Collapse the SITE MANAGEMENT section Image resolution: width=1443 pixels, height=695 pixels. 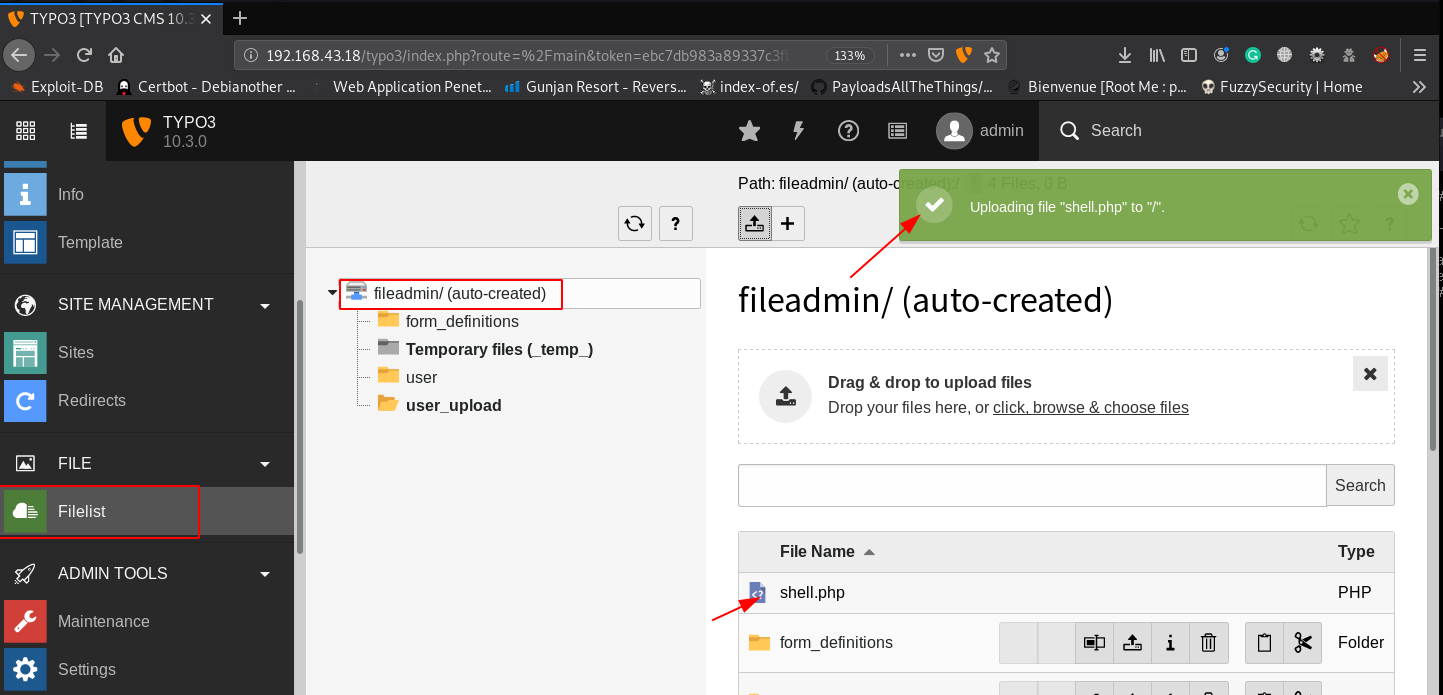265,305
